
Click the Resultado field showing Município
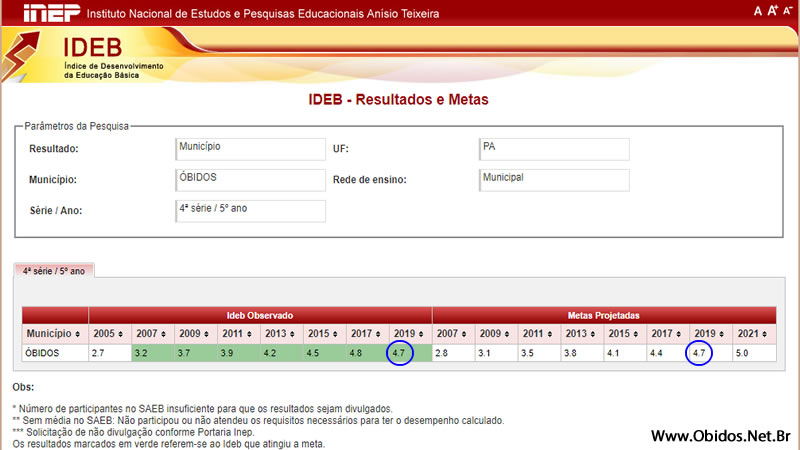(251, 149)
